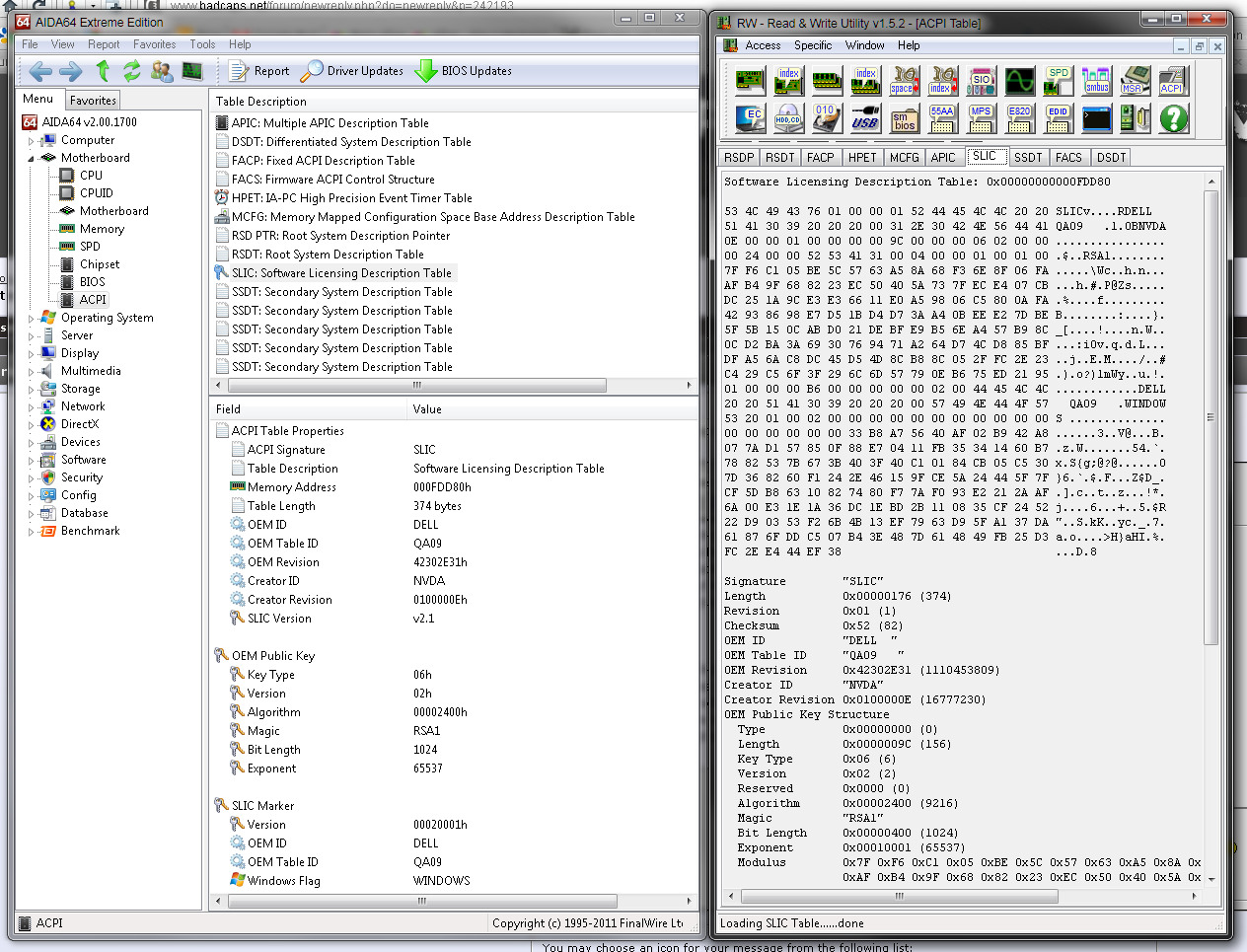Switch to the DSDT tab

pyautogui.click(x=1111, y=158)
